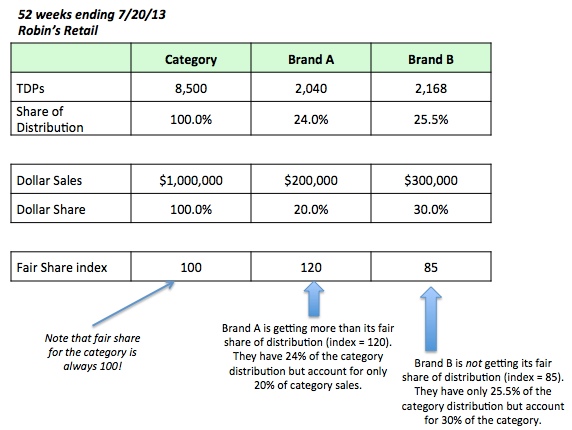Select the Brand A TDPs value 2,040

[311, 87]
